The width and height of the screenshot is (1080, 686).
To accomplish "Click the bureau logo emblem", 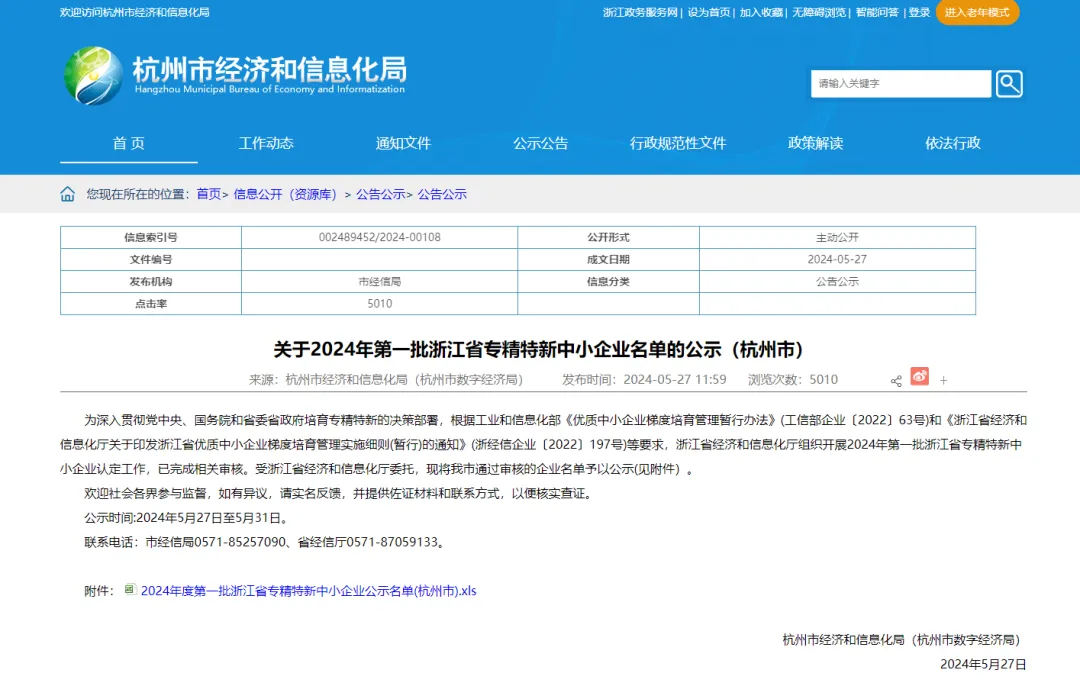I will click(94, 76).
